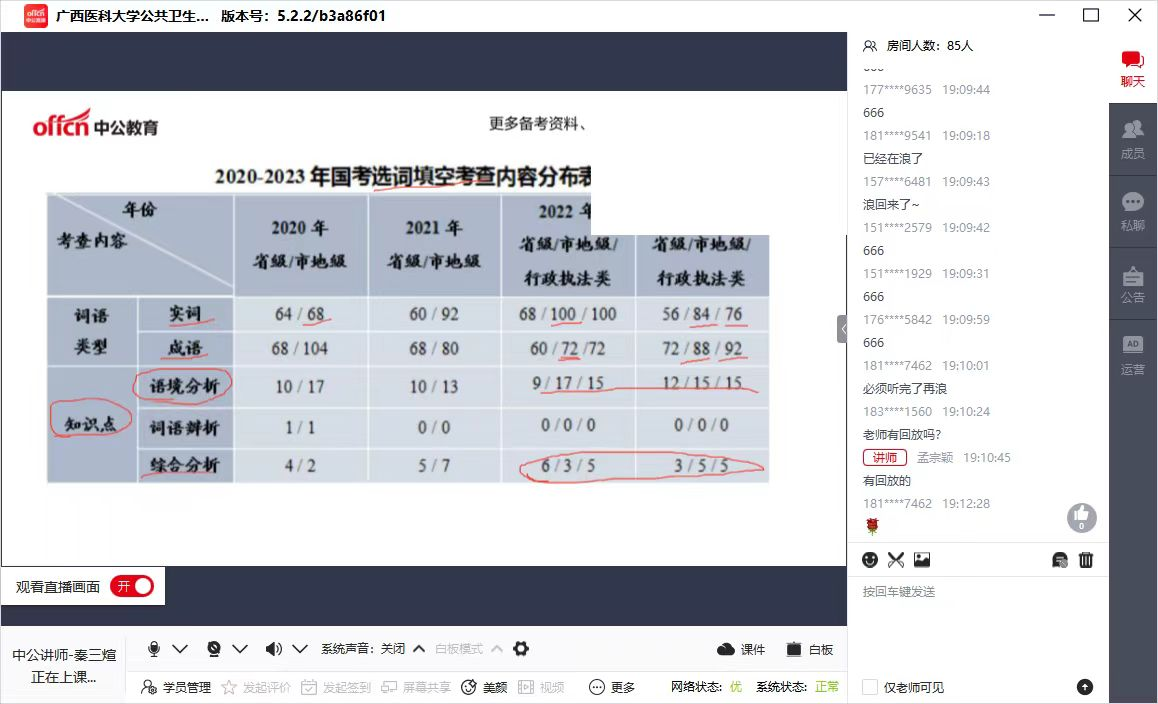Click the scissors screenshot icon
The width and height of the screenshot is (1158, 704).
tap(895, 560)
